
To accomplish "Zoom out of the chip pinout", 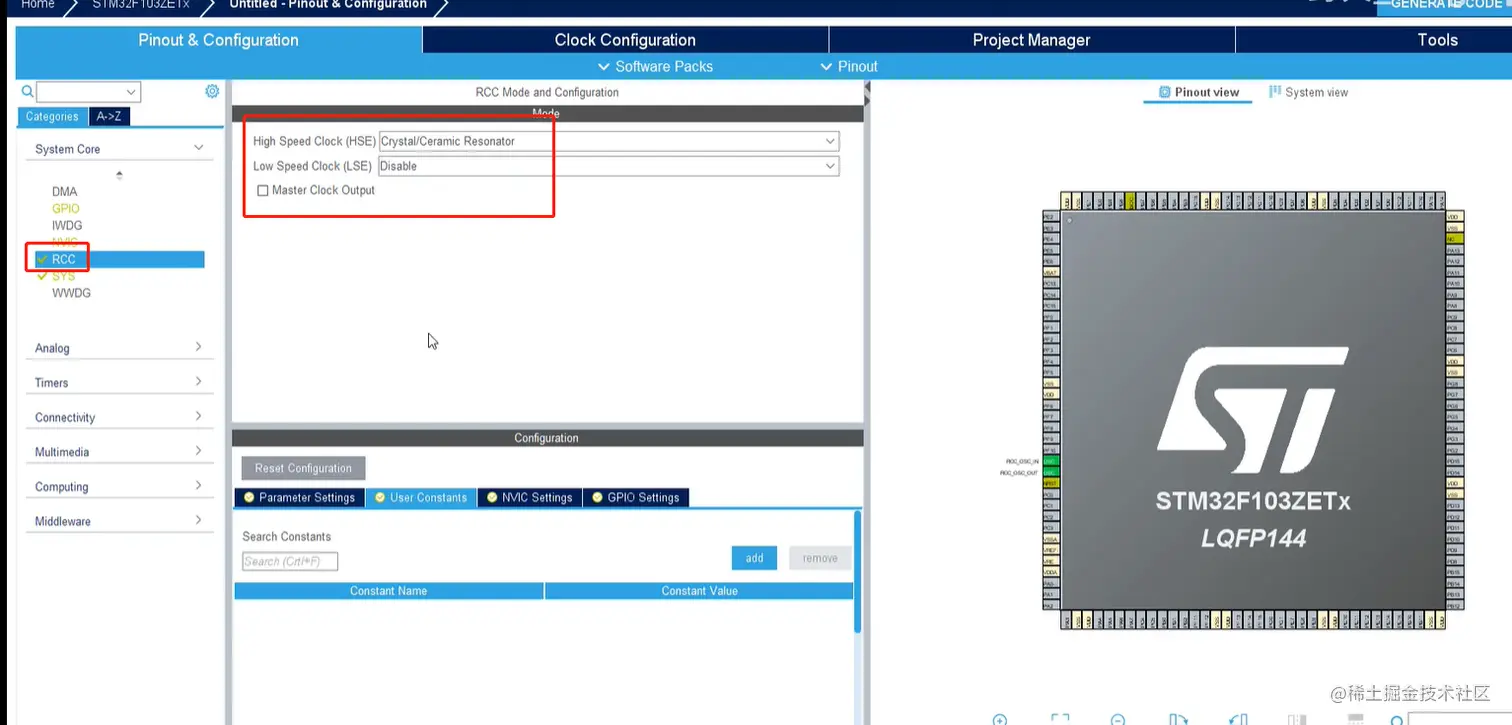I will coord(1118,720).
